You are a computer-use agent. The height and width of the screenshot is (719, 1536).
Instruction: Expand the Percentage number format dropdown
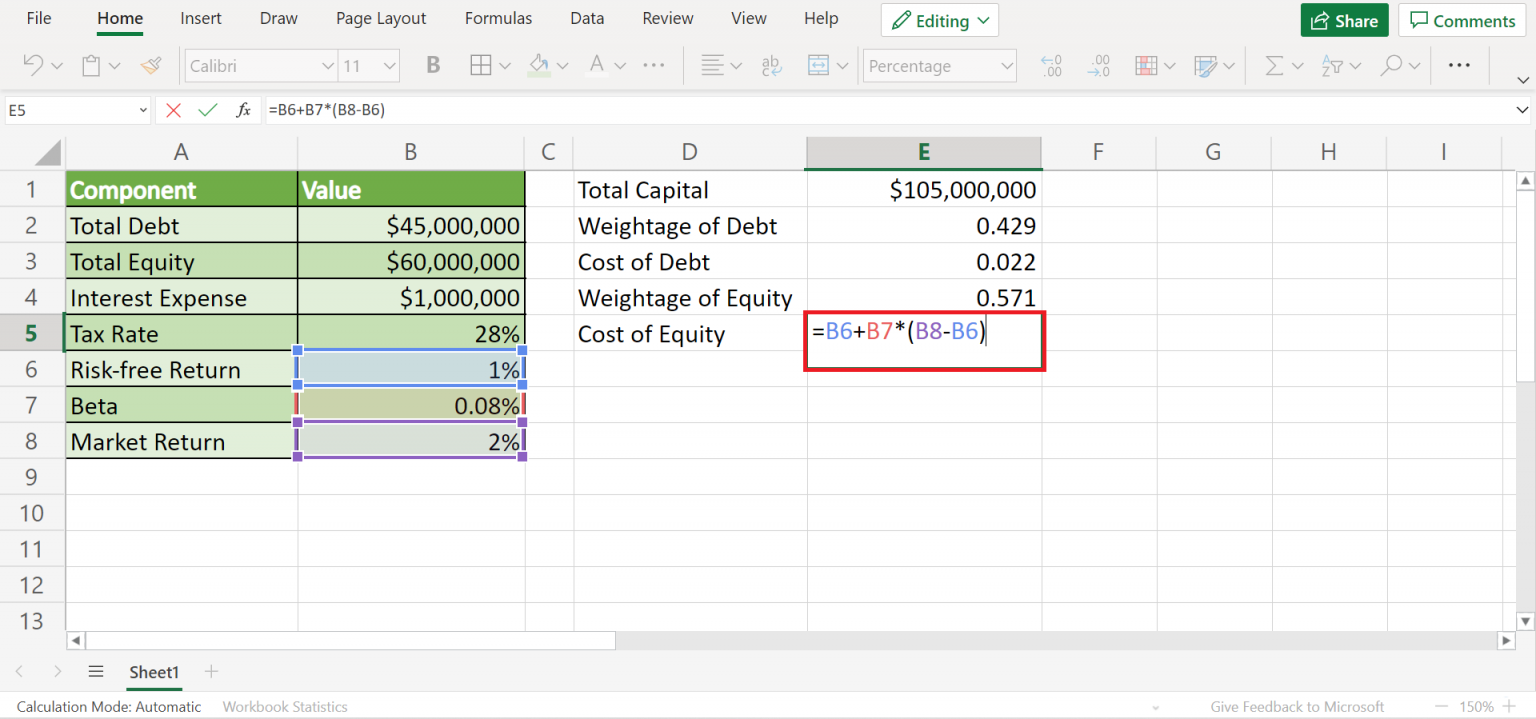1006,66
